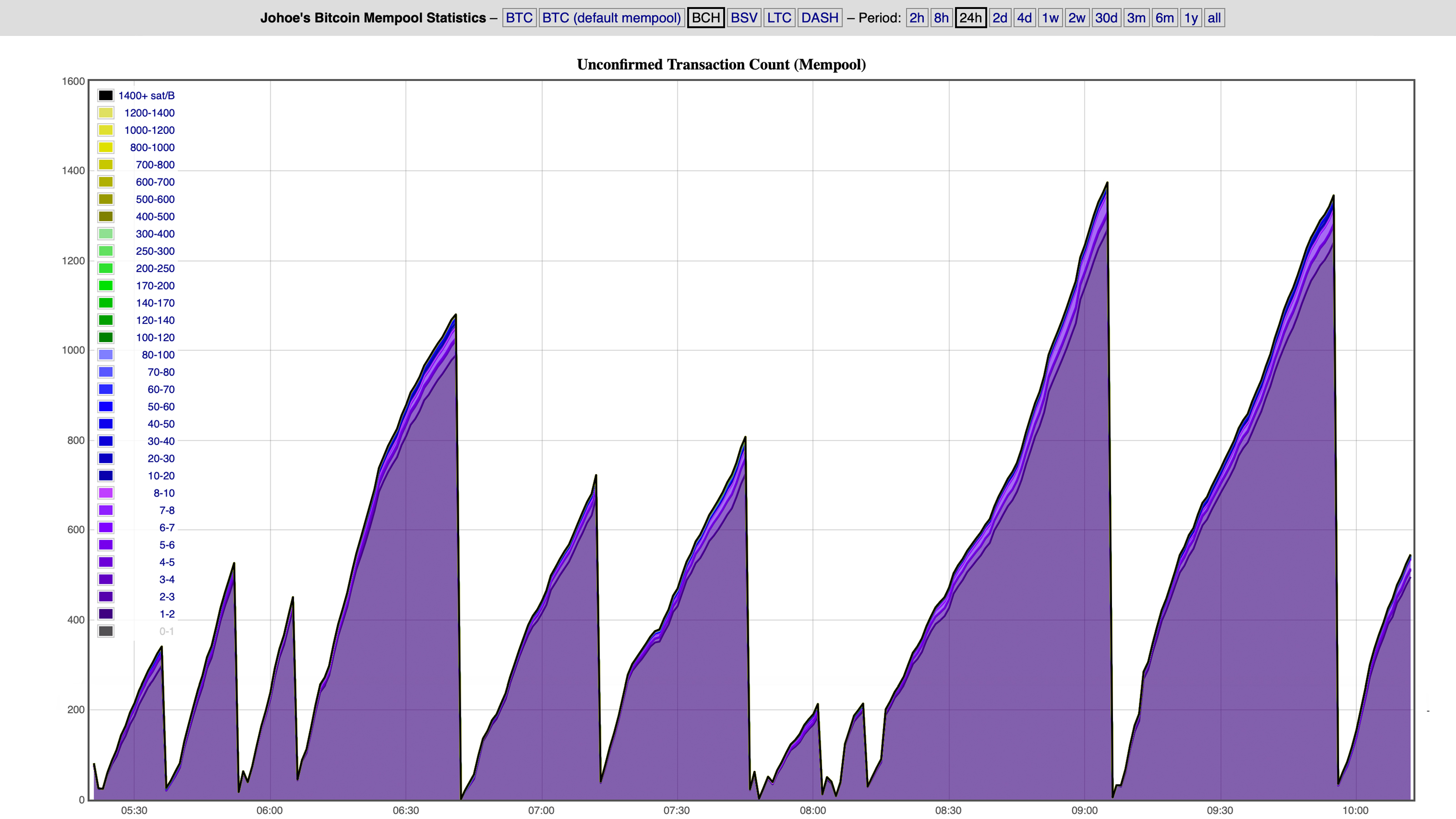The image size is (1456, 819).
Task: Show the 30d period
Action: pos(1106,18)
